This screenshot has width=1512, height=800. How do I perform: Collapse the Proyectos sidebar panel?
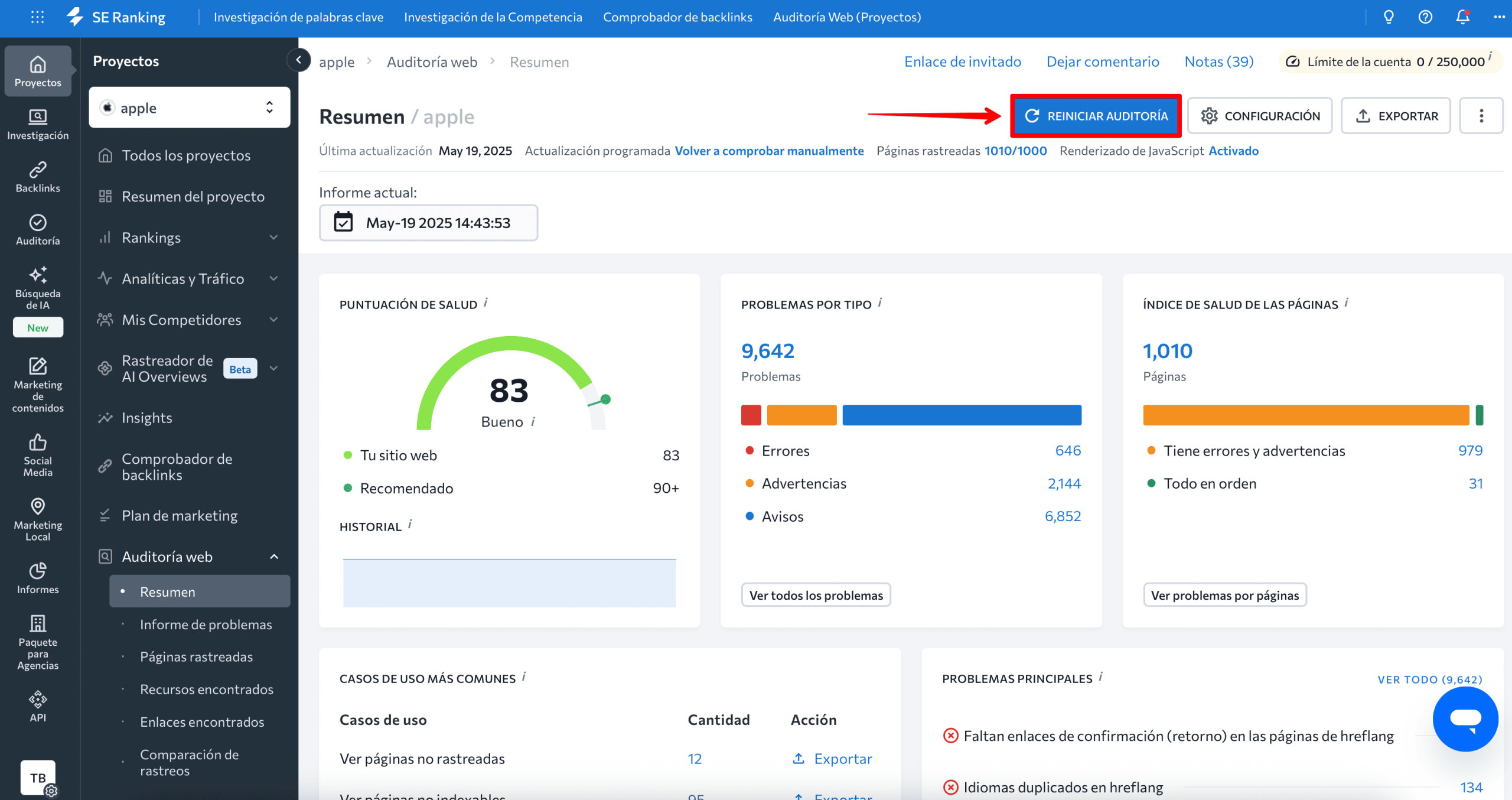[x=299, y=60]
